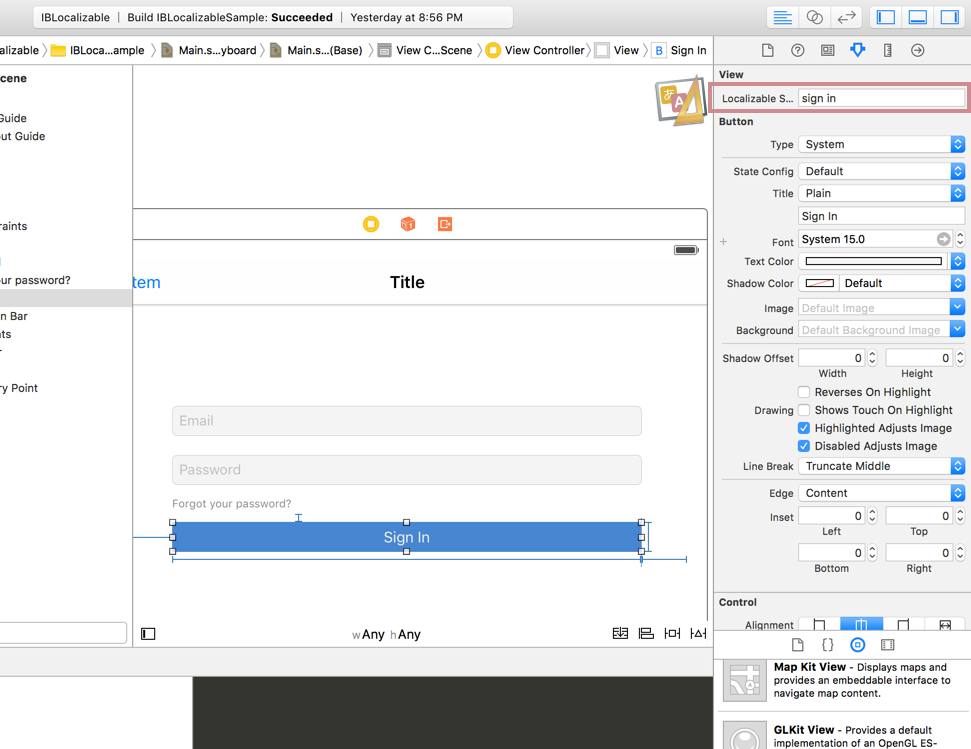
Task: Open the Update Frames (stack) menu
Action: point(620,633)
